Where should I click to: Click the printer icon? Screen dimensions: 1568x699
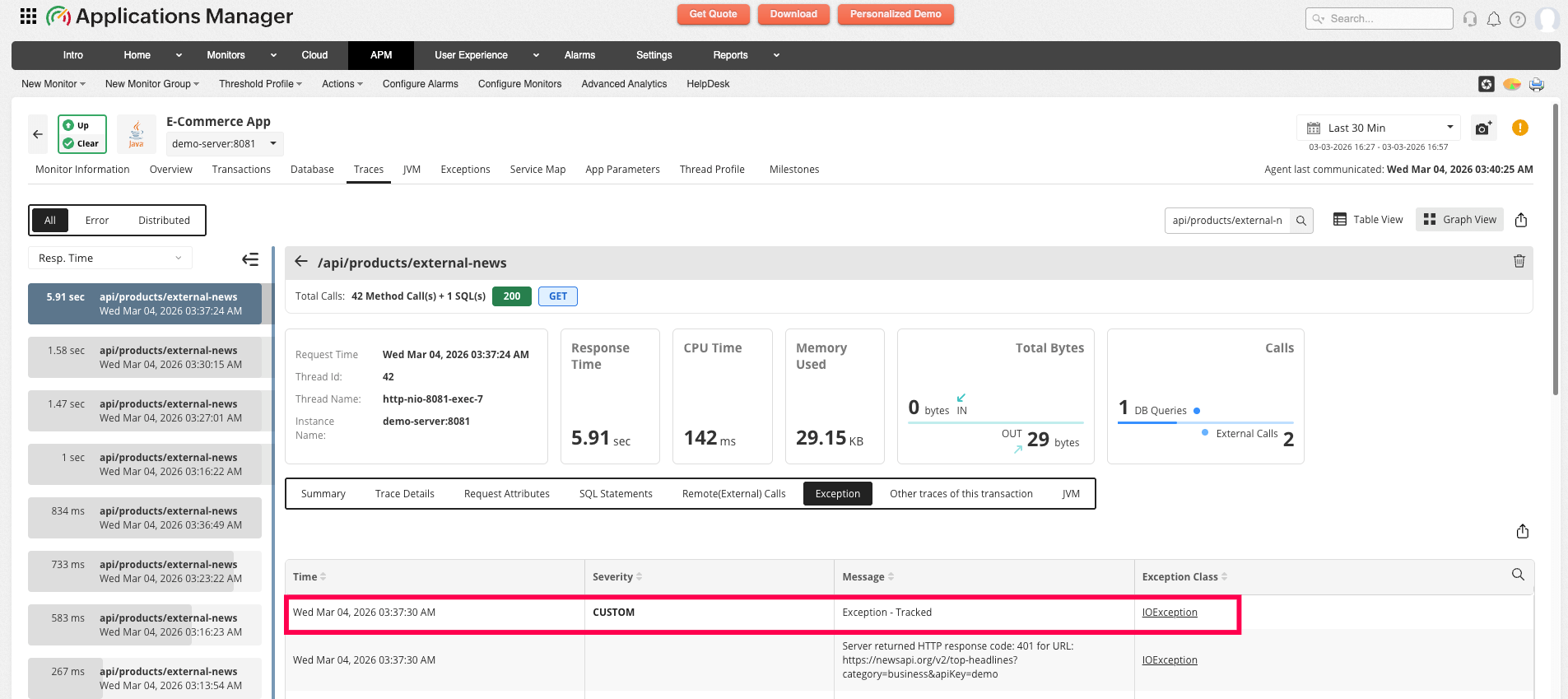pyautogui.click(x=1536, y=84)
